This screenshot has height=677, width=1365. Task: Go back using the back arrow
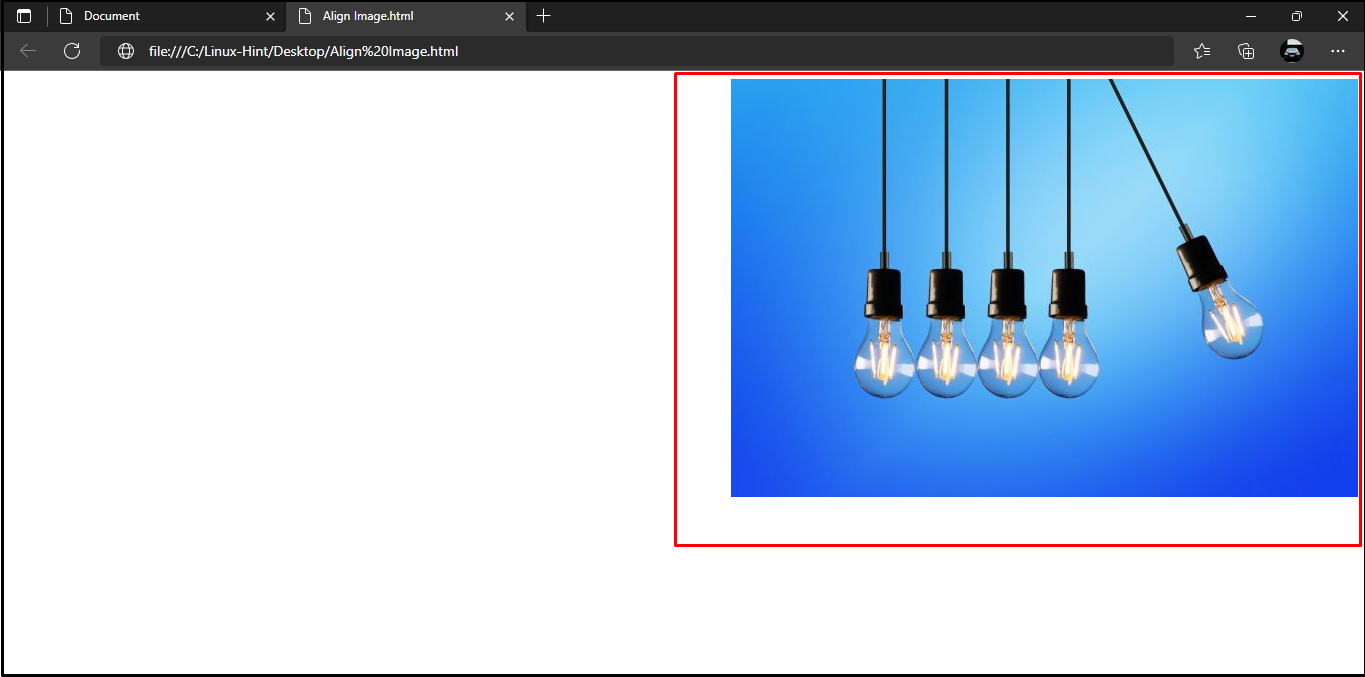coord(28,51)
